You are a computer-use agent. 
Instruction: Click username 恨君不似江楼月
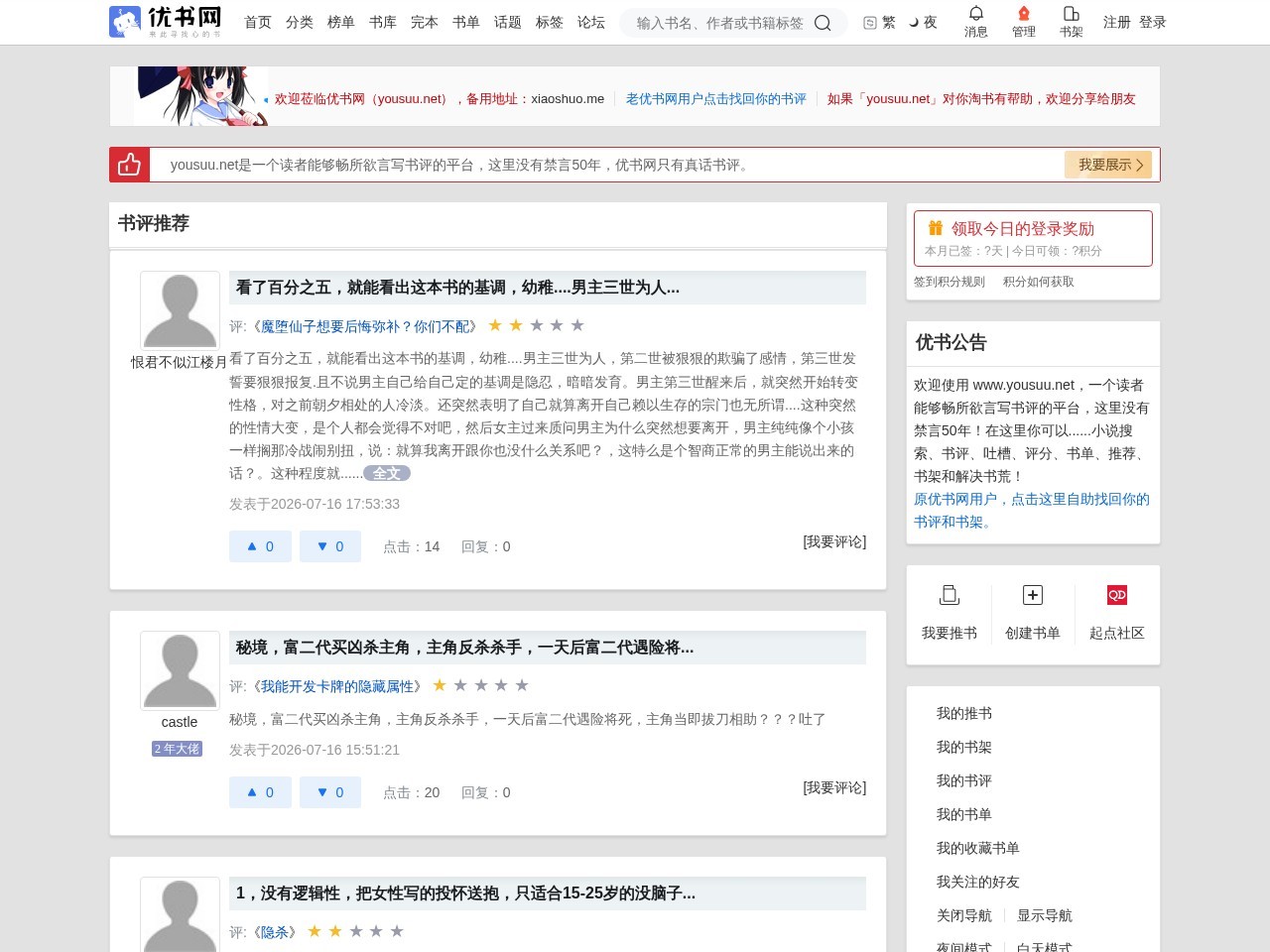[180, 362]
